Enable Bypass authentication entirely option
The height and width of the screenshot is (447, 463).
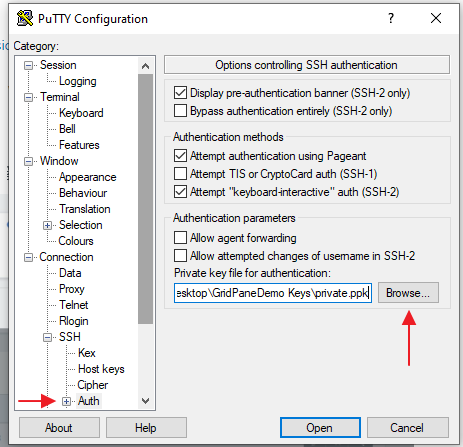coord(180,111)
